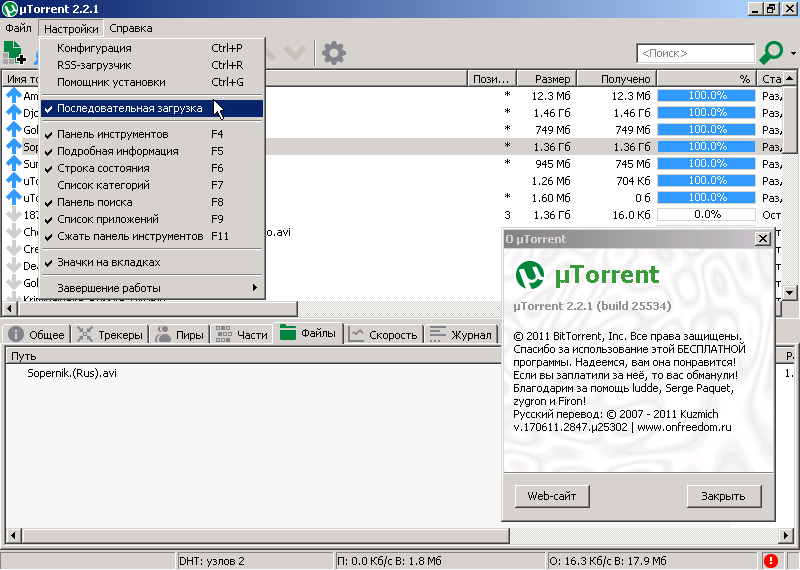Open search engine dropdown arrow beside magnifier
The image size is (800, 570).
click(x=791, y=52)
